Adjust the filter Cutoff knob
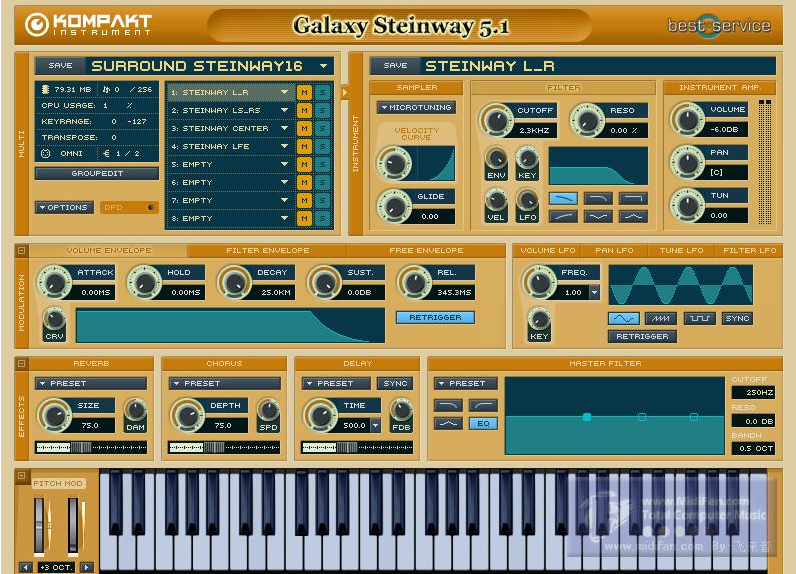796x574 pixels. tap(496, 120)
